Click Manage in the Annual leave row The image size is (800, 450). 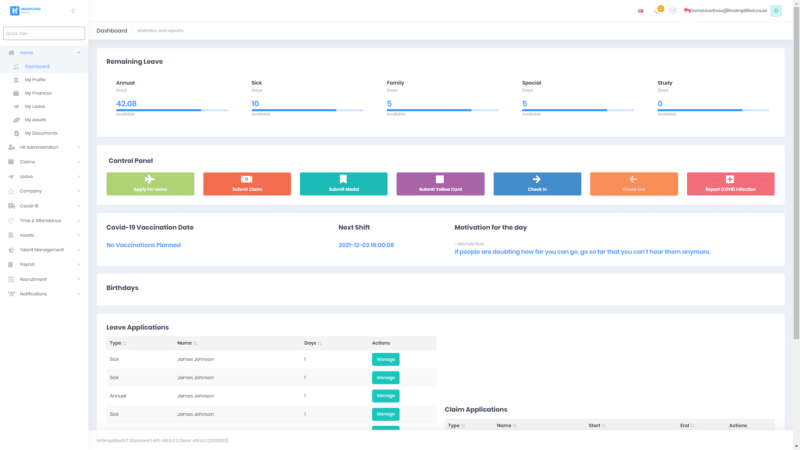[x=386, y=396]
